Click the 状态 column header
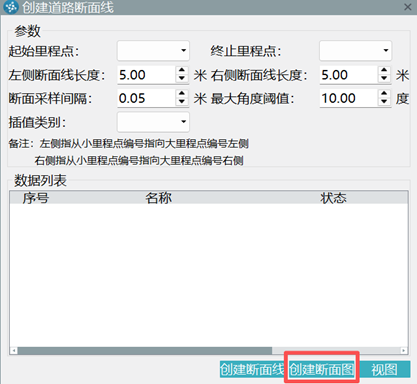Viewport: 417px width, 384px height. point(333,198)
